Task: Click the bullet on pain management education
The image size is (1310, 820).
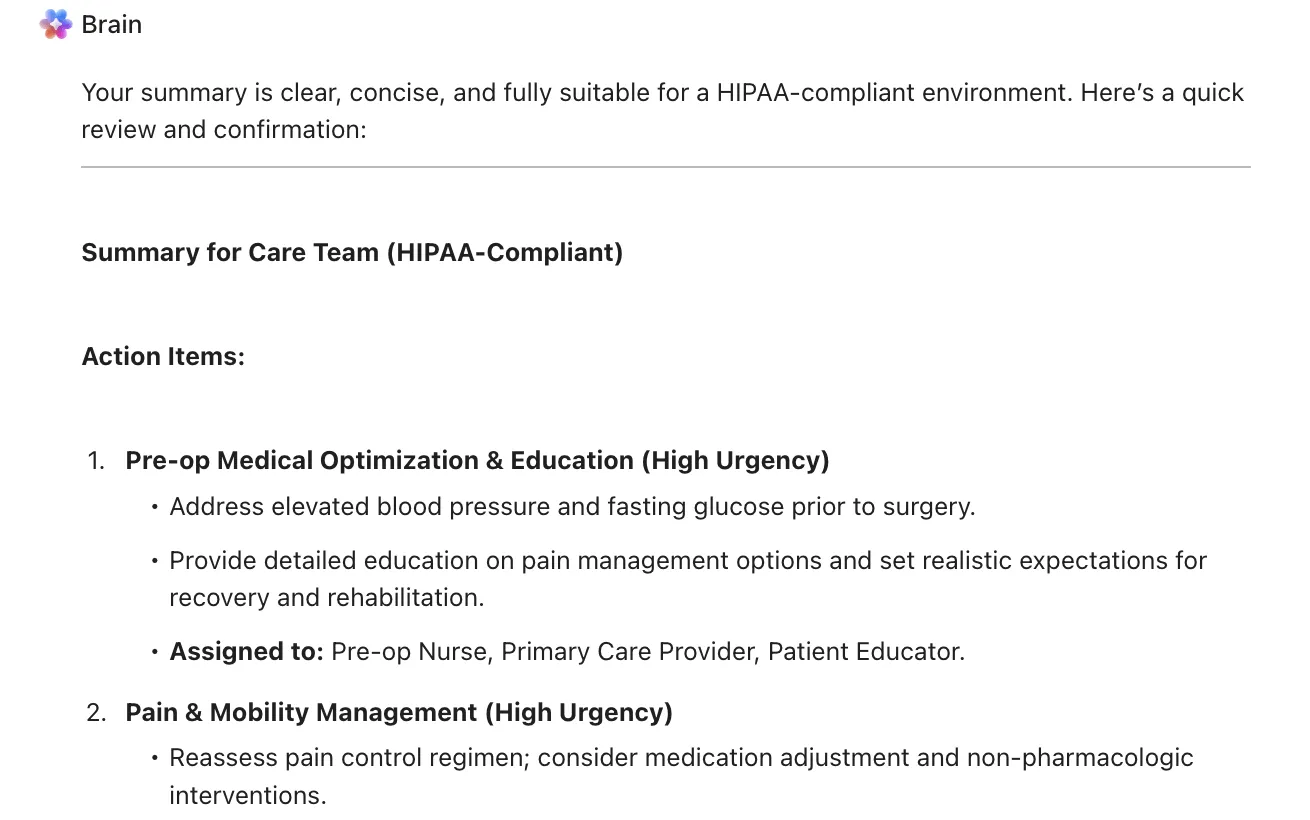Action: [688, 579]
